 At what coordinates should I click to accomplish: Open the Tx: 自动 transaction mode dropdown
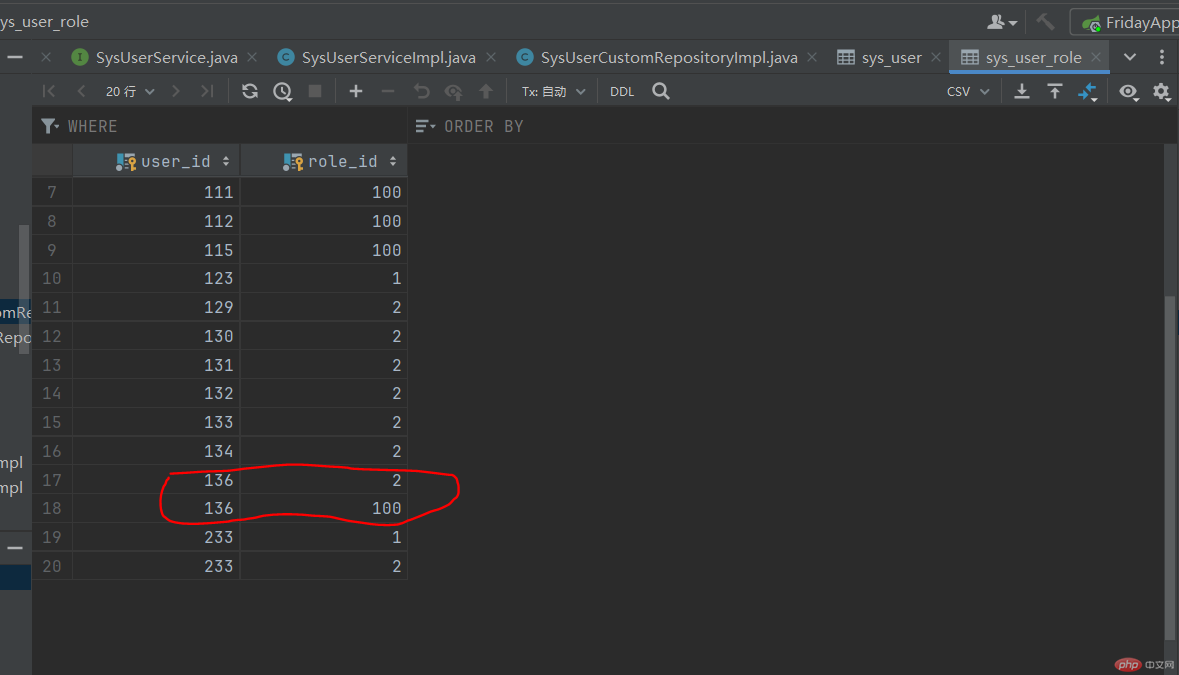pos(553,92)
